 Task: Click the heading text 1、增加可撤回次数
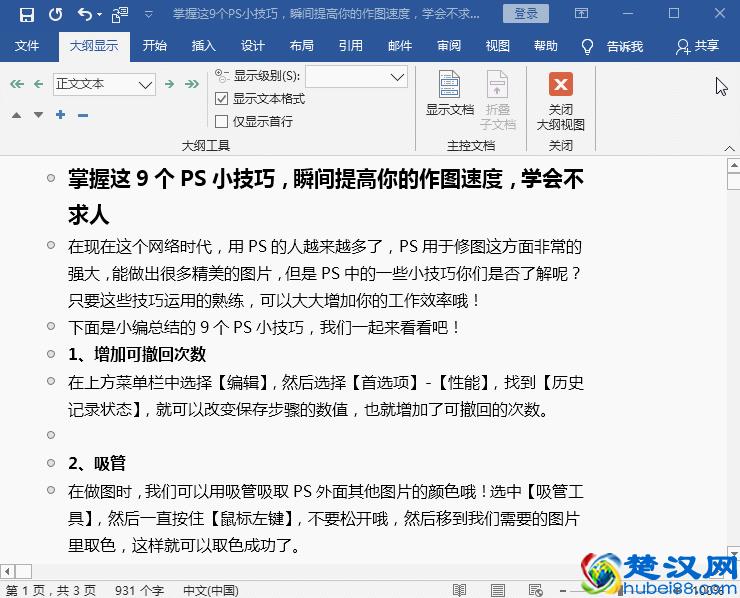point(137,354)
